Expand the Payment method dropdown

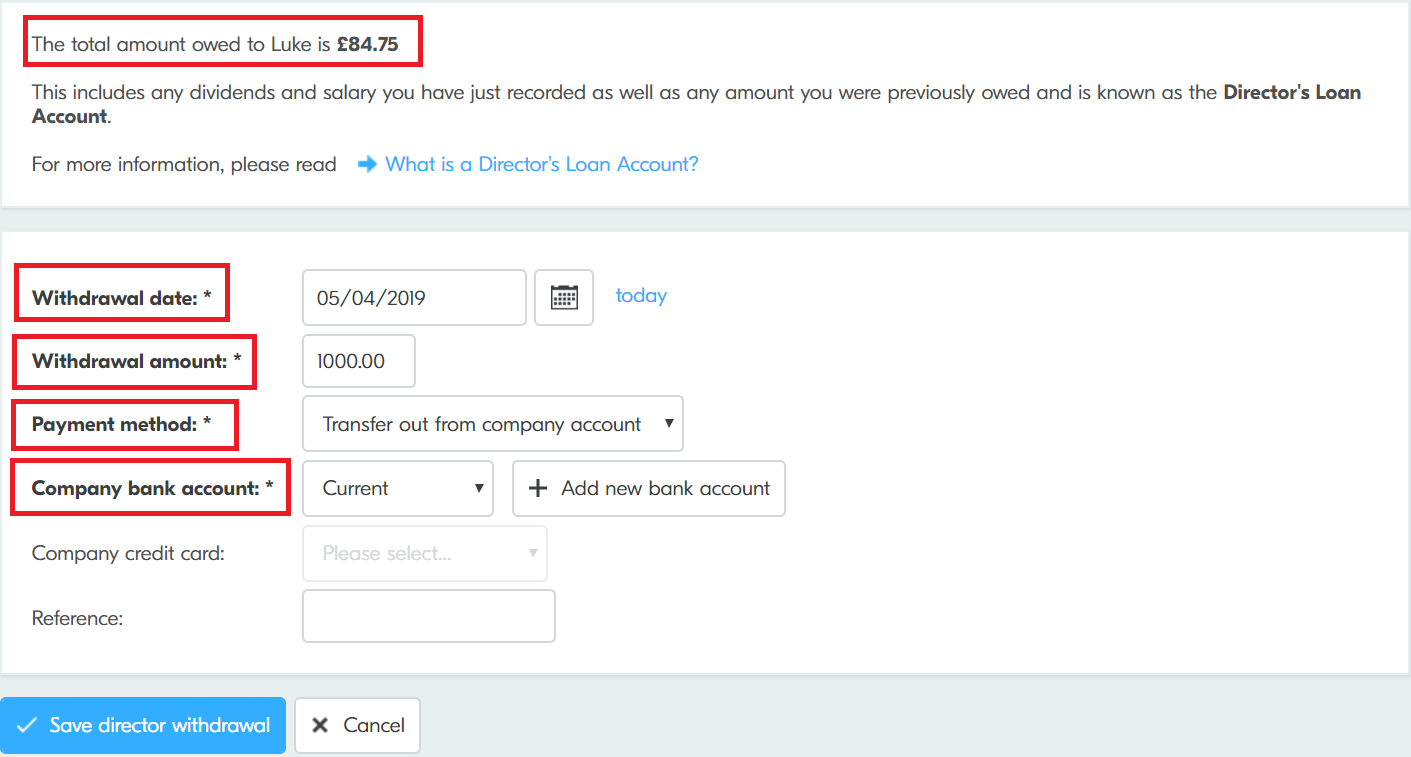pos(493,424)
